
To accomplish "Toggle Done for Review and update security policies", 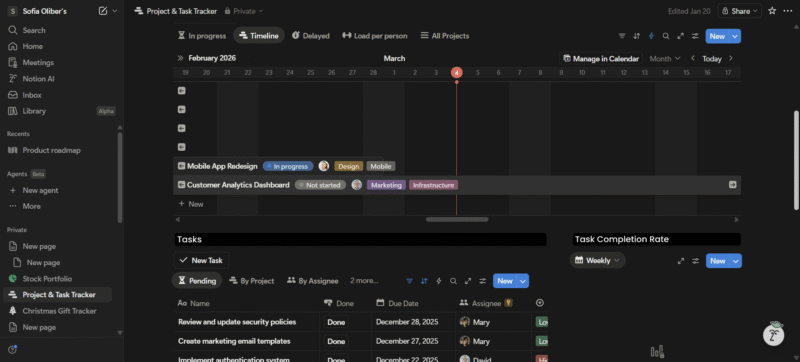I will [336, 322].
